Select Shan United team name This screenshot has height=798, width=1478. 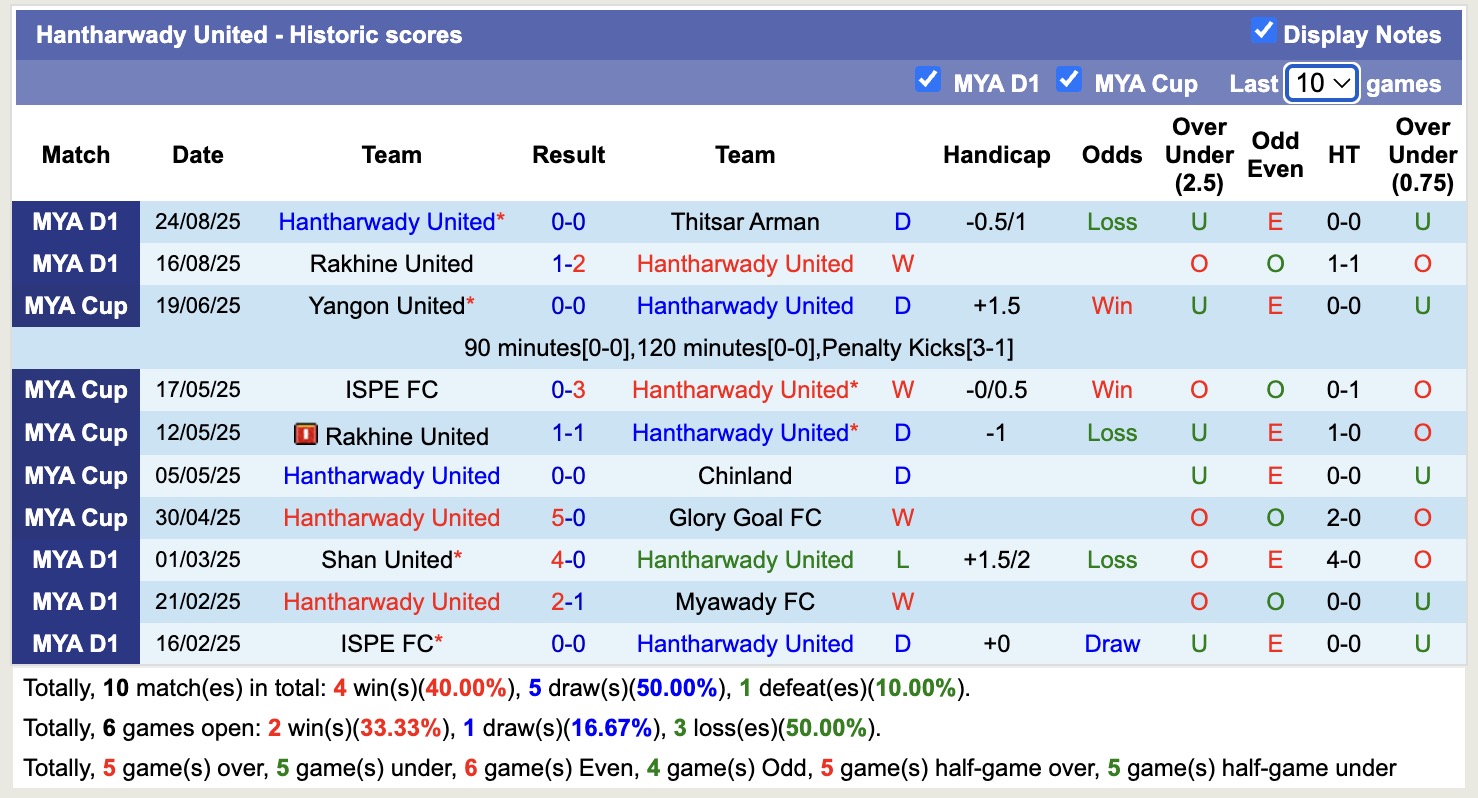tap(387, 560)
